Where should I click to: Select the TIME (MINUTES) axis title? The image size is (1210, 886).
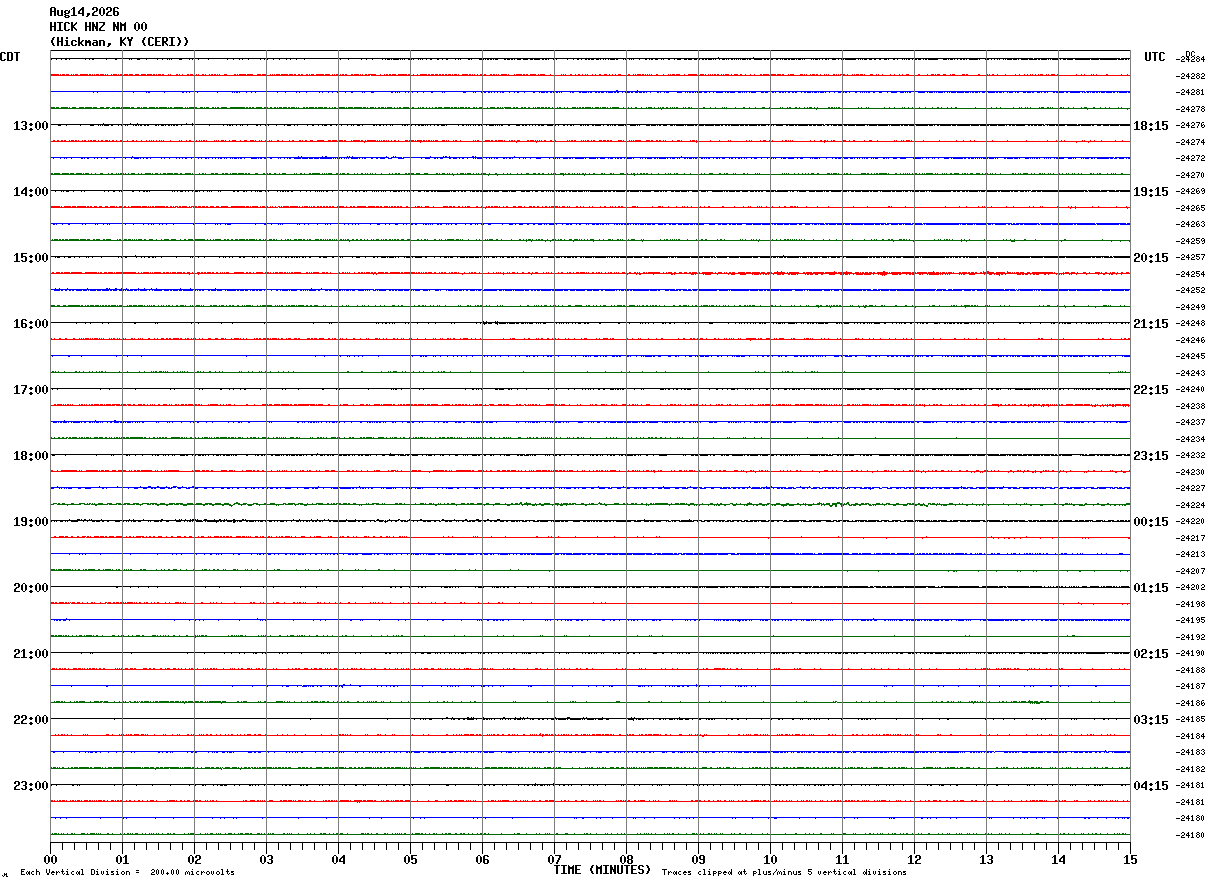point(602,870)
